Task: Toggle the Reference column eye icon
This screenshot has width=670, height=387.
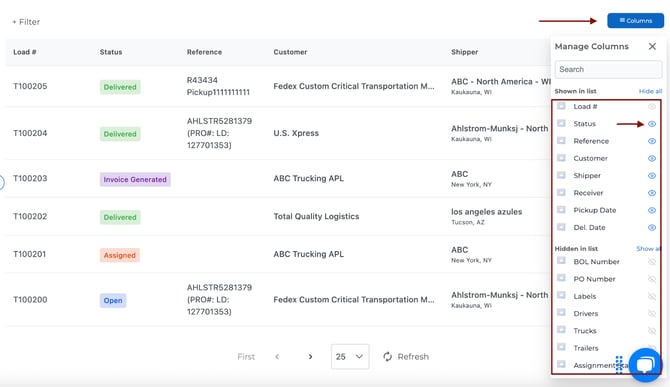Action: [652, 141]
